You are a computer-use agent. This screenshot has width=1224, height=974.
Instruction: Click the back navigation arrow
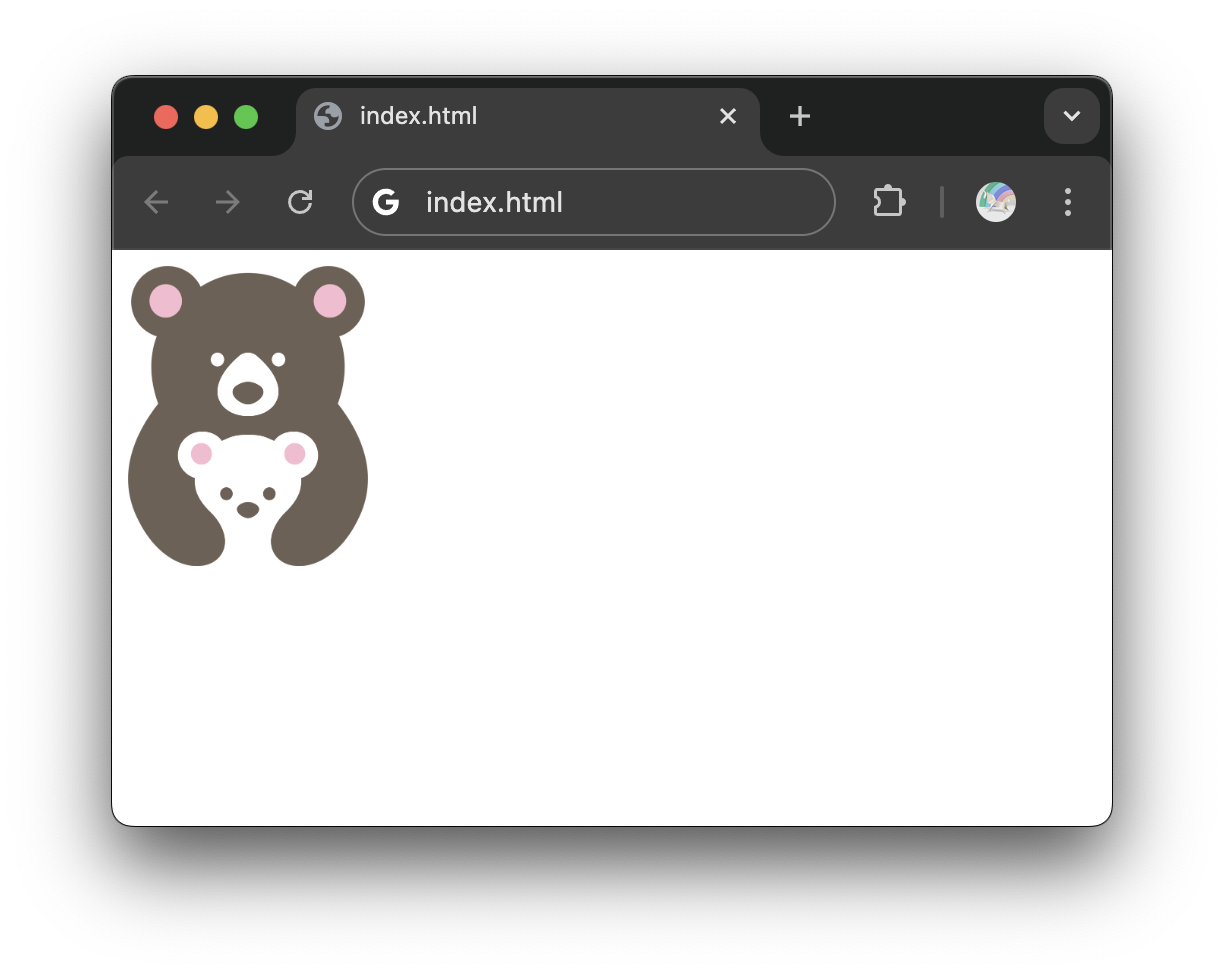156,203
